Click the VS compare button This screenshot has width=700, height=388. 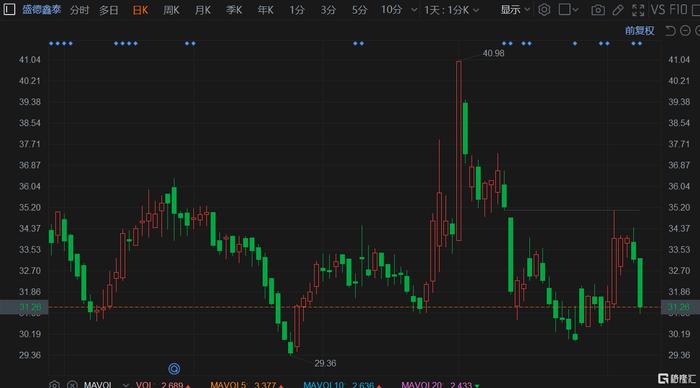(658, 9)
